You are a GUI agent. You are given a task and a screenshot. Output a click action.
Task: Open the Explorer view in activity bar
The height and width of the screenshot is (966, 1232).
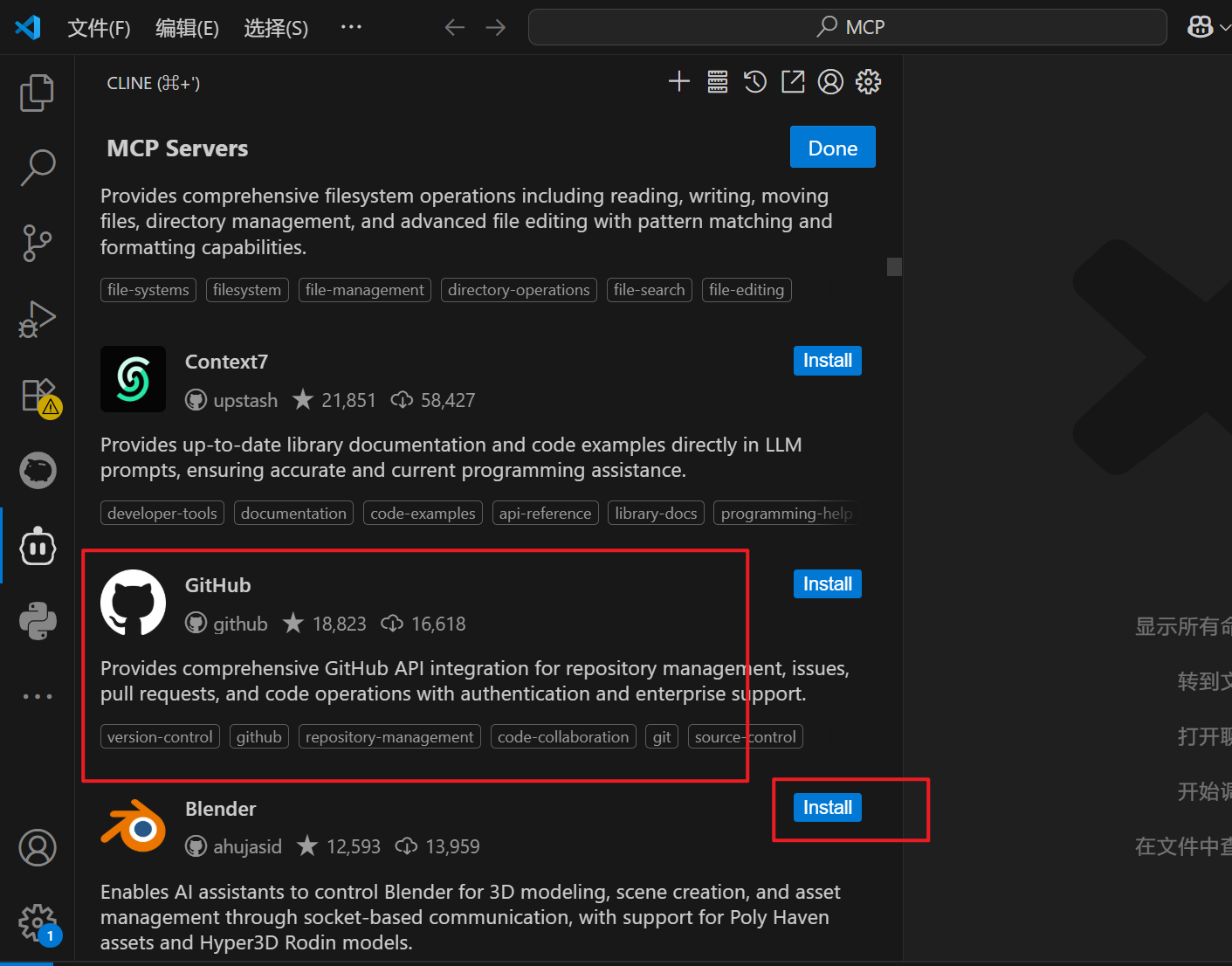click(37, 93)
